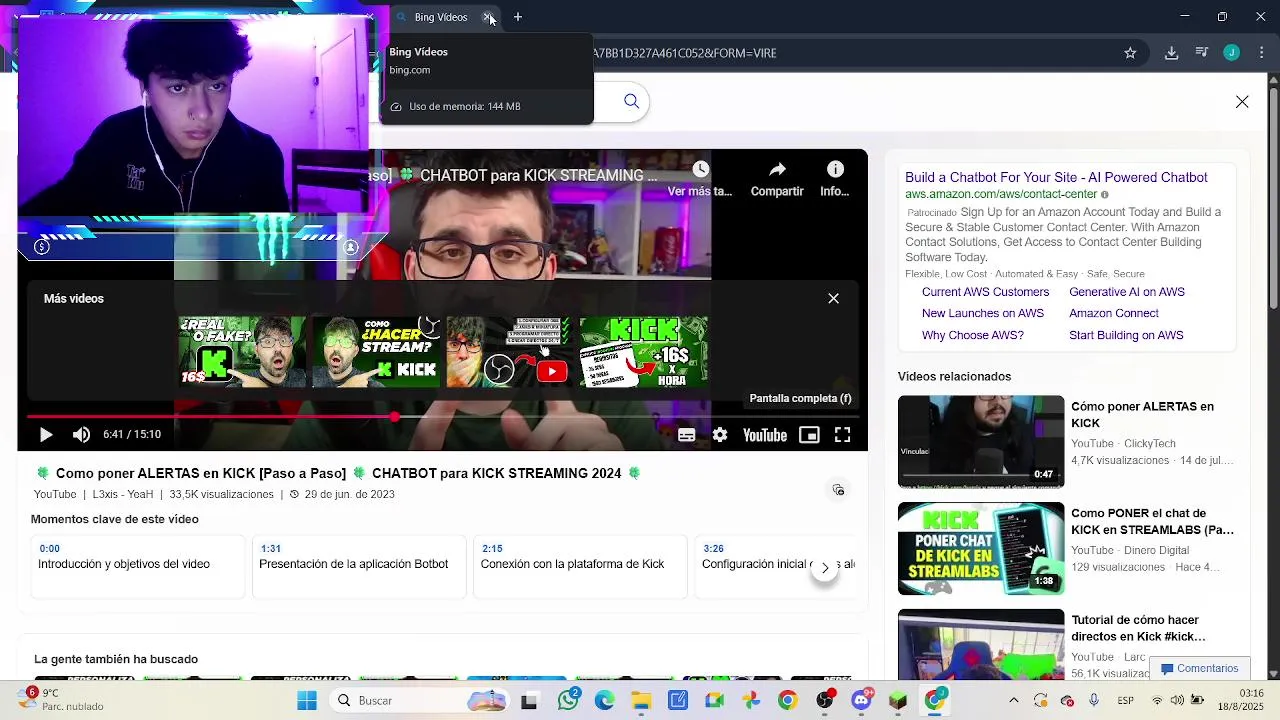Switch the ESP keyboard language indicator
The width and height of the screenshot is (1280, 720).
click(1126, 701)
